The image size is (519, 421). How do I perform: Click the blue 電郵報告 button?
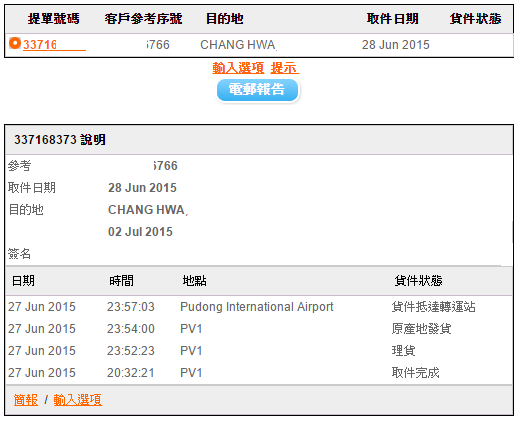click(257, 90)
